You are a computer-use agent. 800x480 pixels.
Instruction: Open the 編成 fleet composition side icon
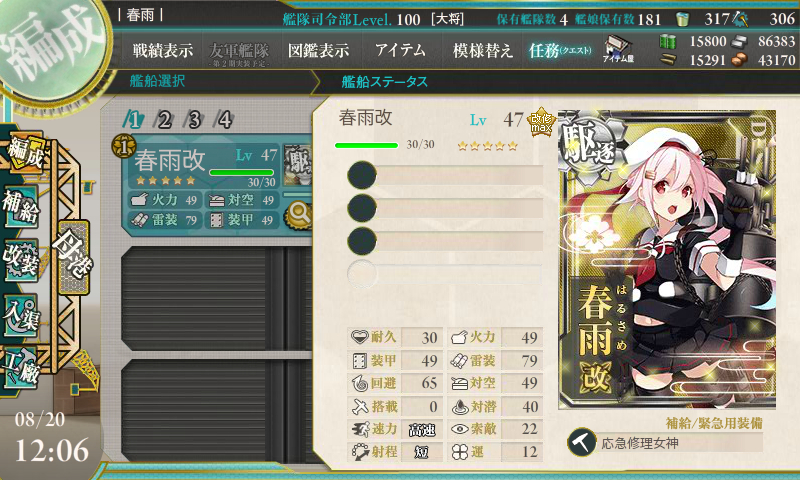point(24,154)
